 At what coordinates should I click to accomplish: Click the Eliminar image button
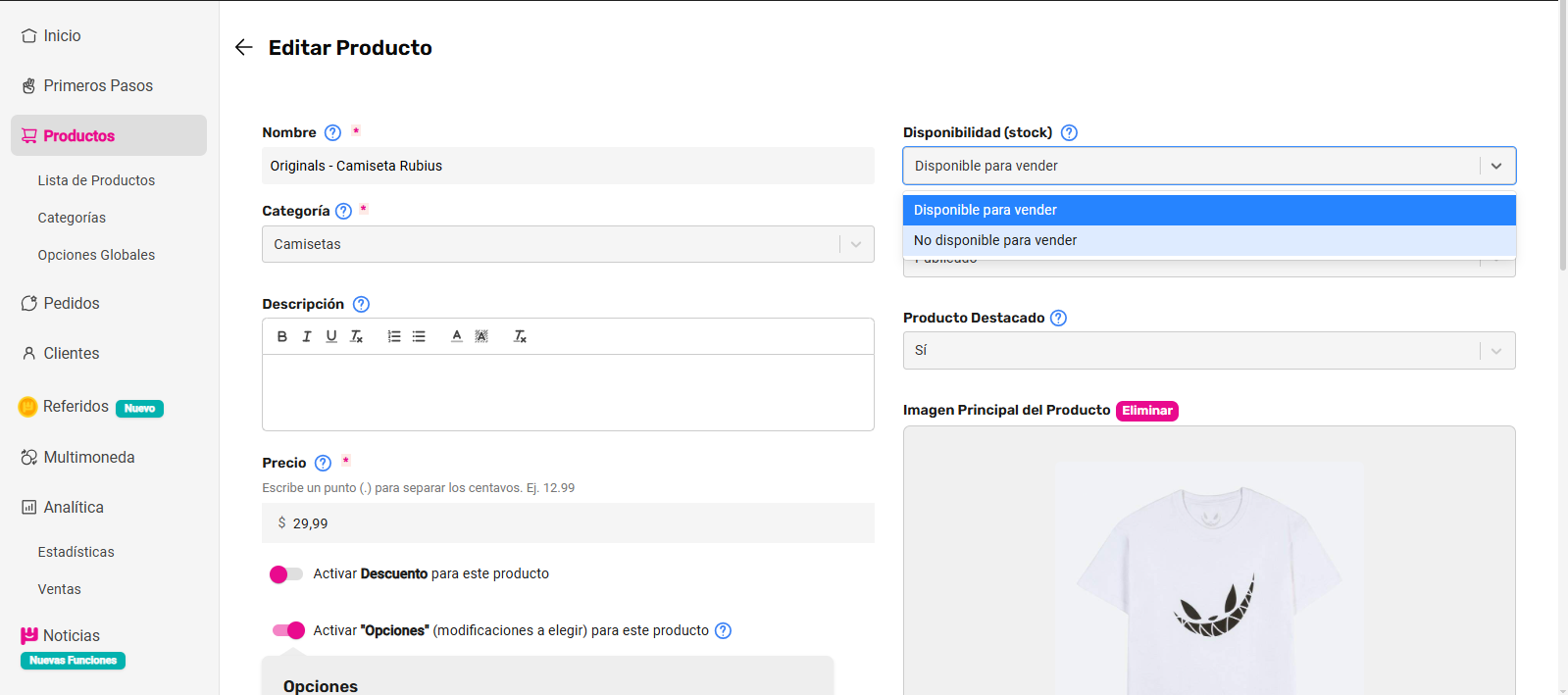[1147, 411]
